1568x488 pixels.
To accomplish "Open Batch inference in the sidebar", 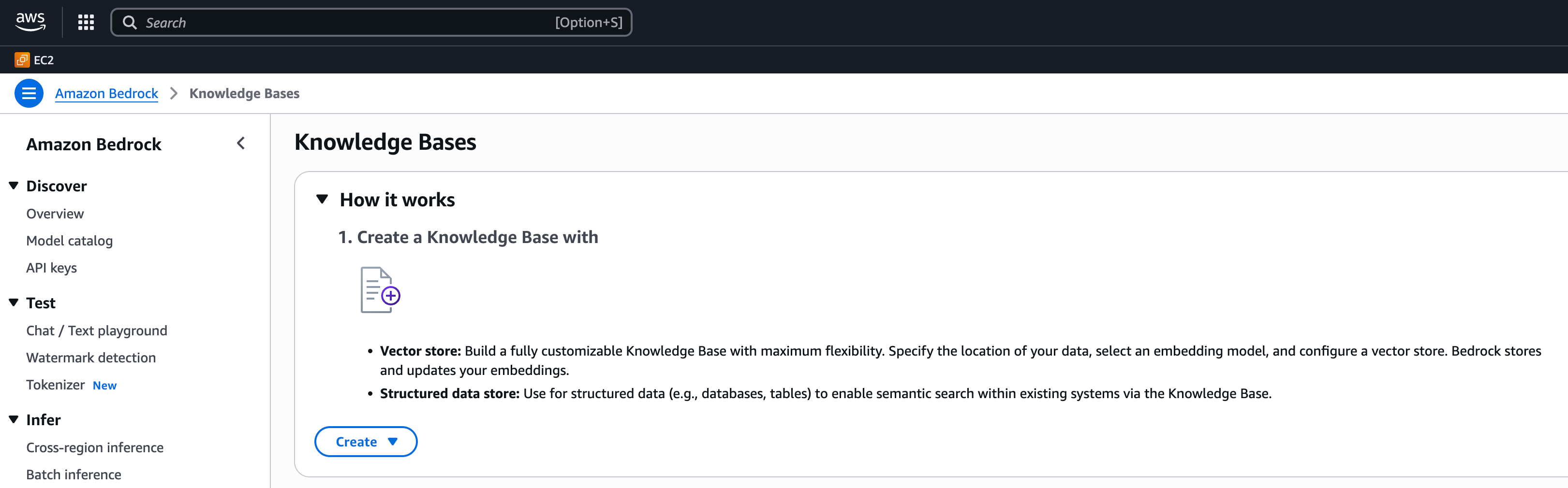I will 74,474.
